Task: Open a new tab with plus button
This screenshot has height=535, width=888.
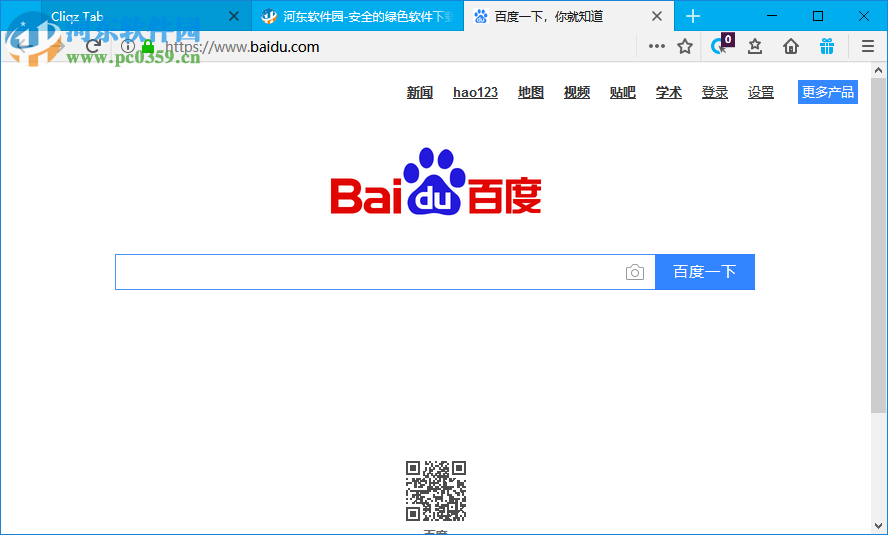Action: [693, 16]
